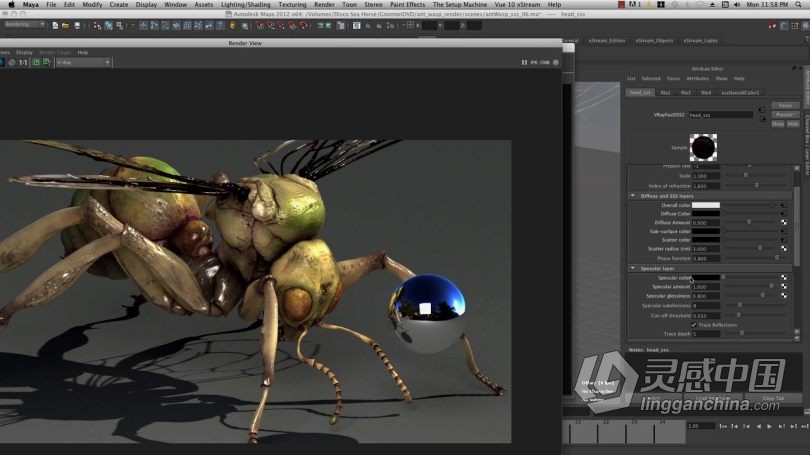Click the Show button in Attribute Editor
810x455 pixels.
(x=778, y=124)
